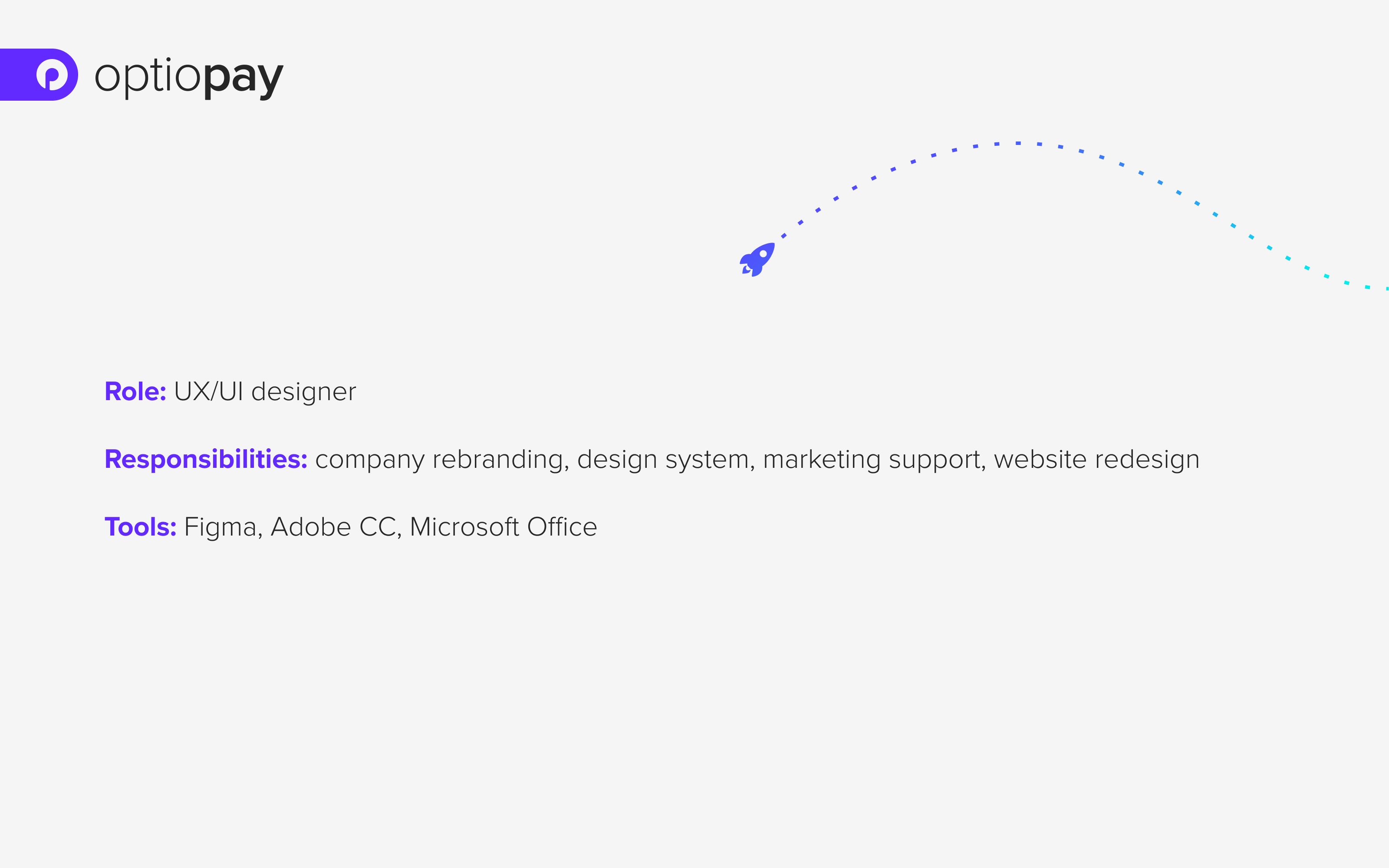
Task: Click the purple 'Tools:' label
Action: tap(141, 527)
